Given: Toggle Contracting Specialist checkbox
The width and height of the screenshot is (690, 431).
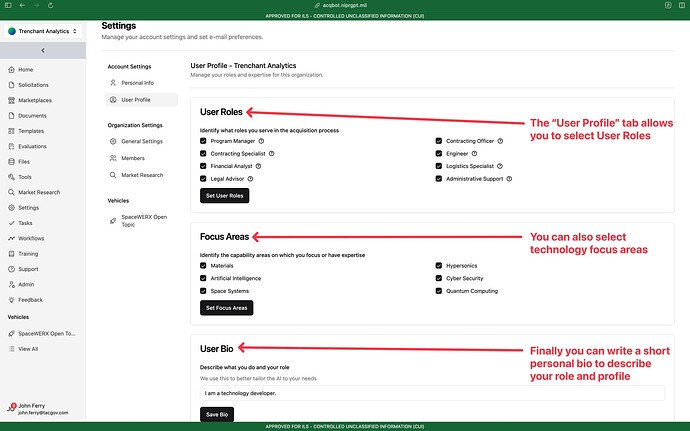Looking at the screenshot, I should [203, 154].
